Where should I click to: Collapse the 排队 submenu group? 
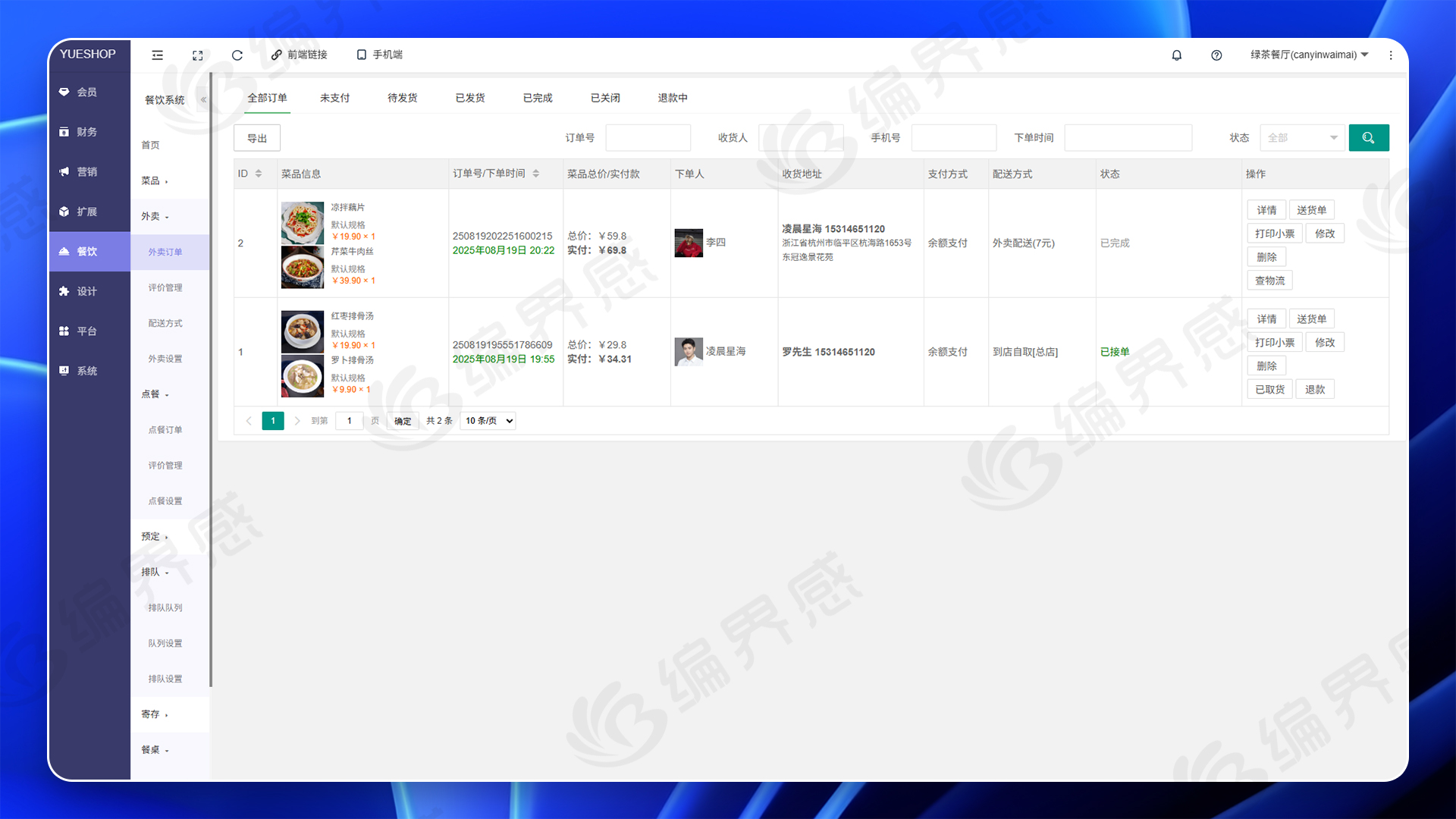pos(170,572)
